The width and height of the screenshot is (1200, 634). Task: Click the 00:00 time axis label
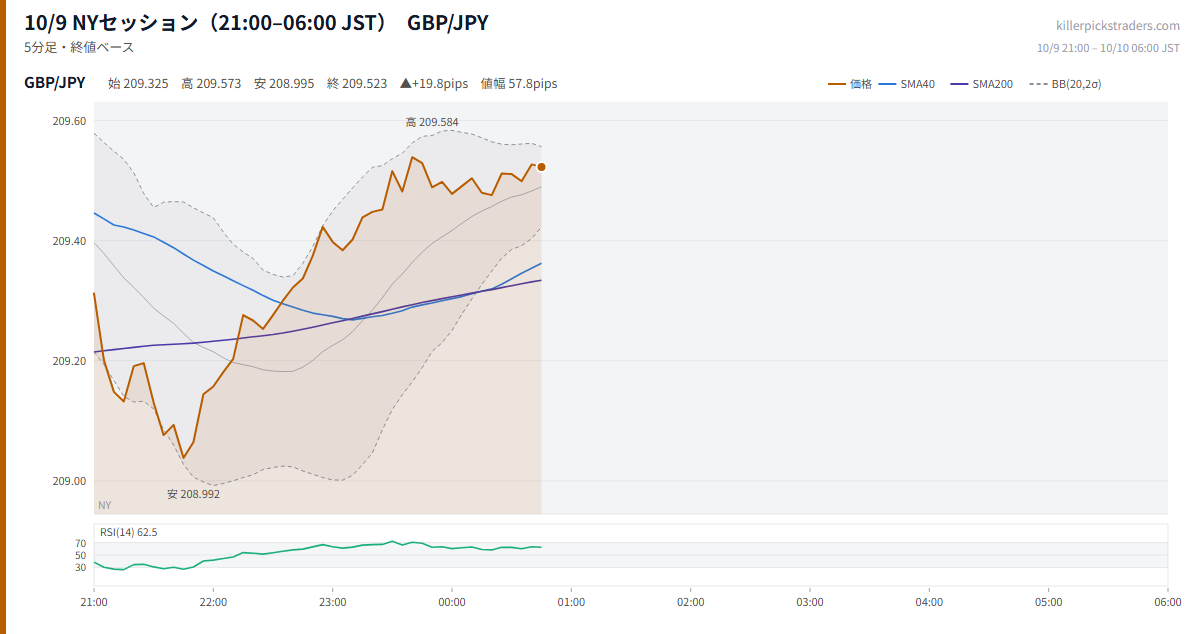tap(452, 603)
